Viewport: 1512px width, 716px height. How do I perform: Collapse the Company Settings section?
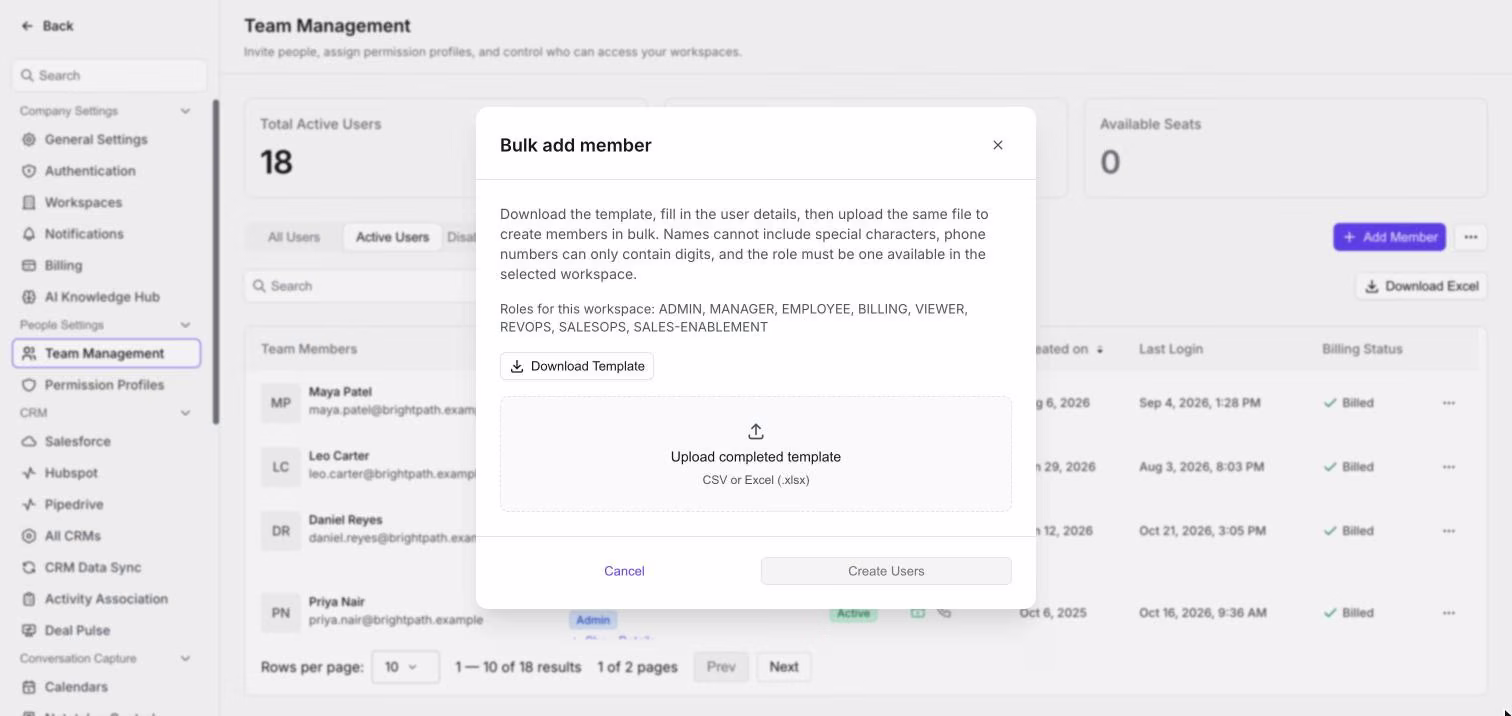click(x=185, y=111)
